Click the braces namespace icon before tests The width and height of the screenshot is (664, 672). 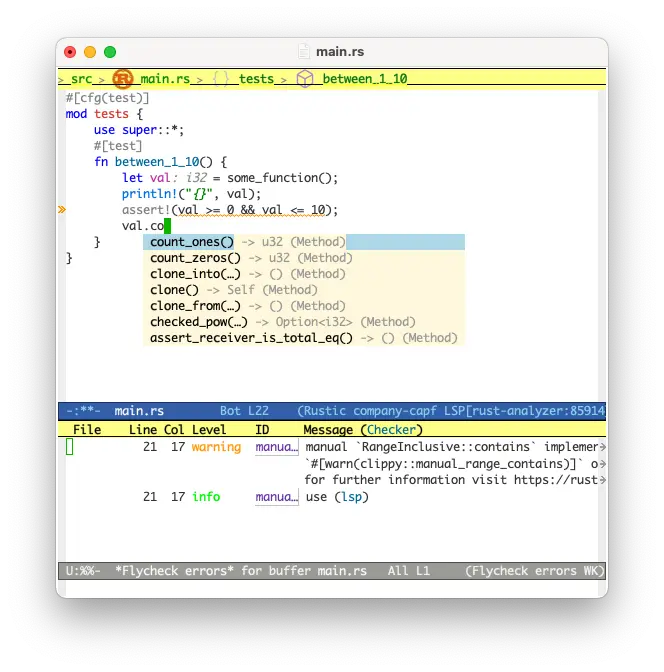[221, 79]
